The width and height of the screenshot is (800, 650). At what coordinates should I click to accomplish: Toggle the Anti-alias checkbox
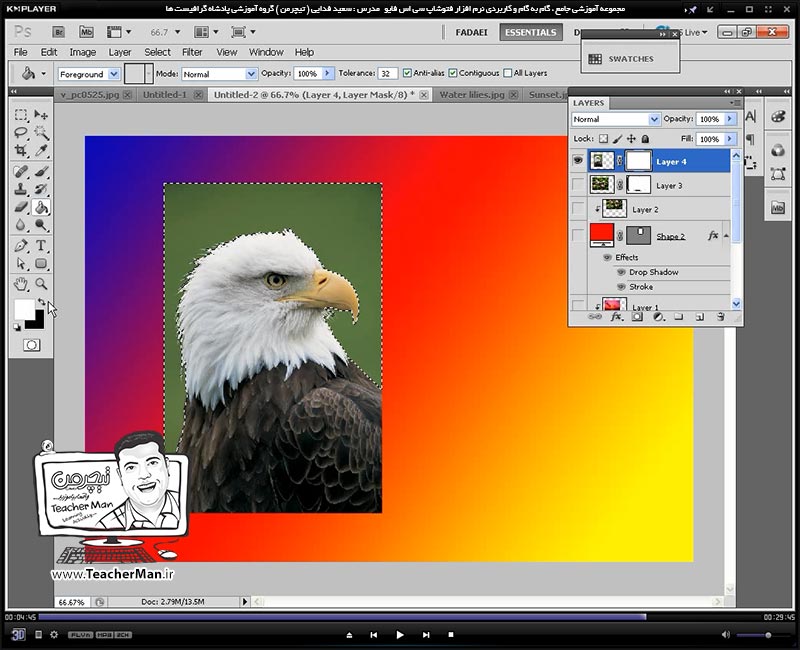tap(407, 73)
